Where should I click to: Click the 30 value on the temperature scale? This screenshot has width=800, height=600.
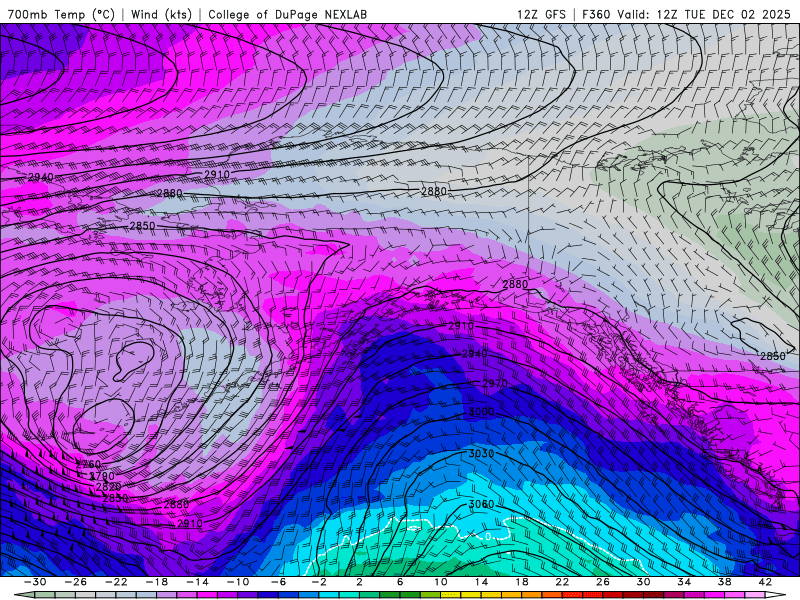pyautogui.click(x=643, y=582)
